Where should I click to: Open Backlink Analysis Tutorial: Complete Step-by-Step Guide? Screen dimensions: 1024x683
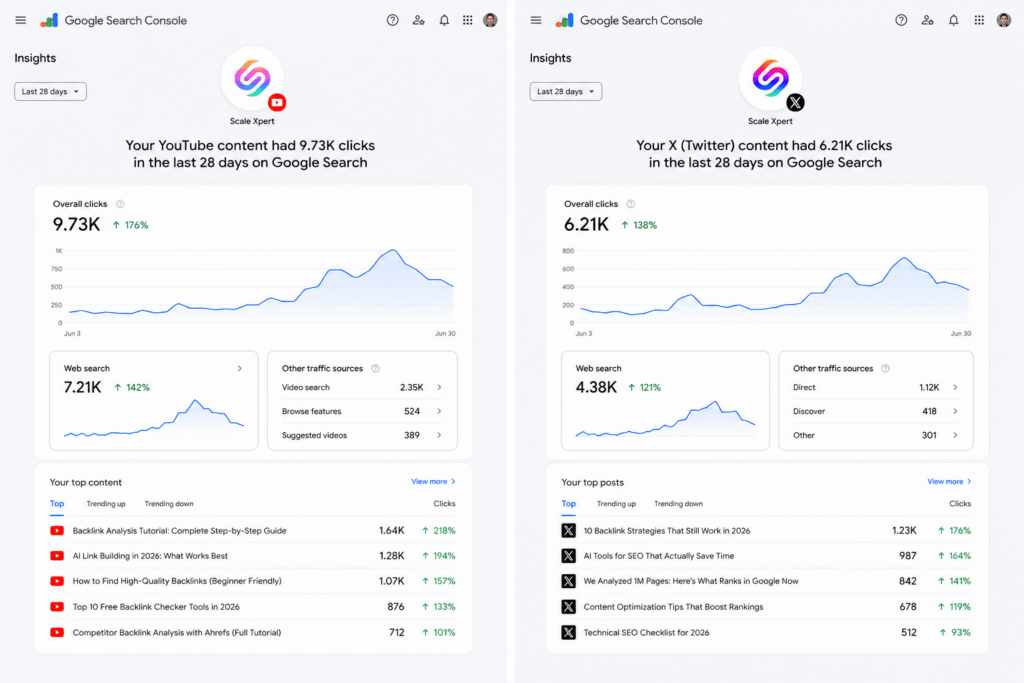(180, 531)
